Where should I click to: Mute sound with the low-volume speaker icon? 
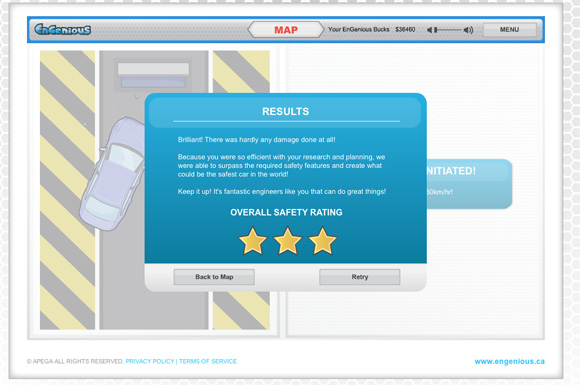(x=429, y=30)
